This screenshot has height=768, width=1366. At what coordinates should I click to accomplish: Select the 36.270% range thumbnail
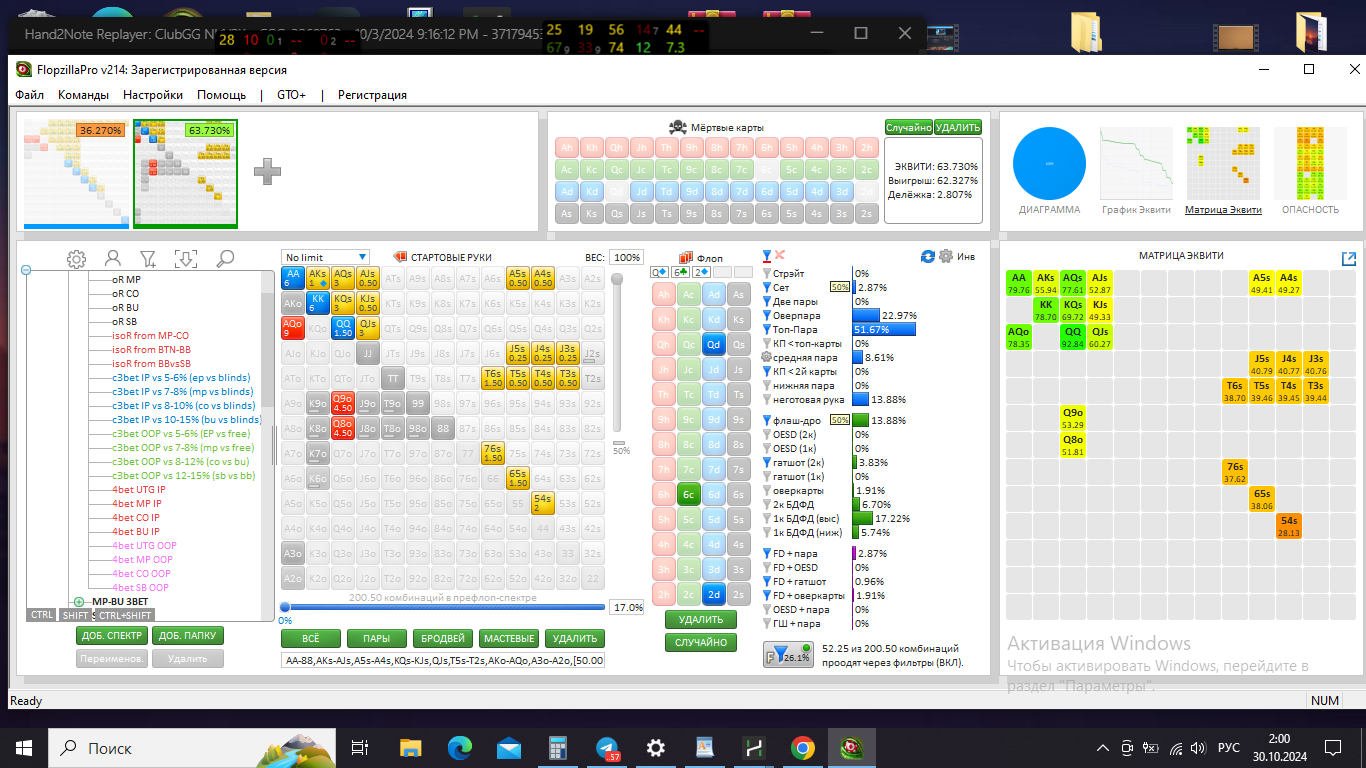[74, 173]
